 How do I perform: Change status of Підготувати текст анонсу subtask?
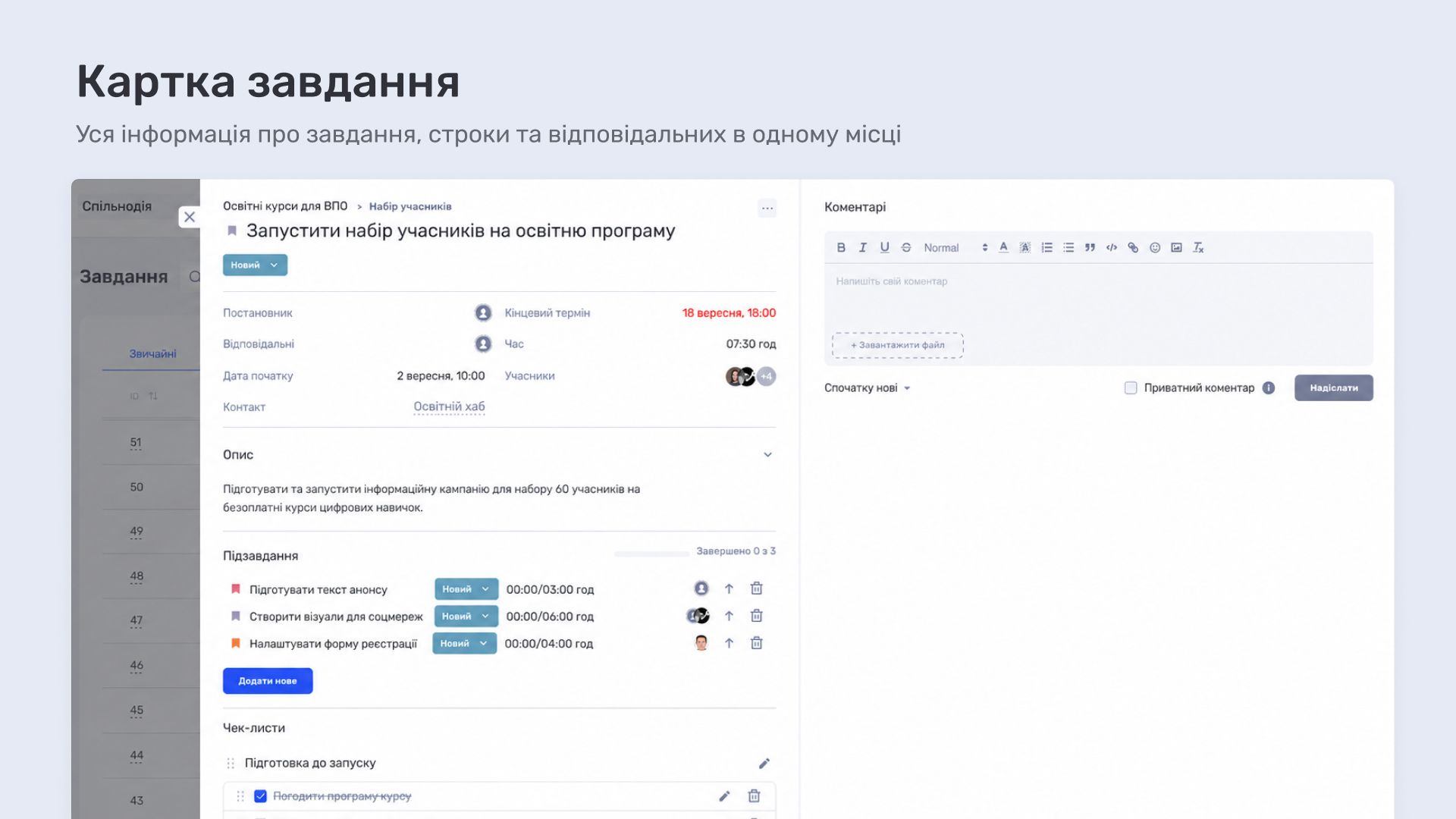tap(466, 588)
